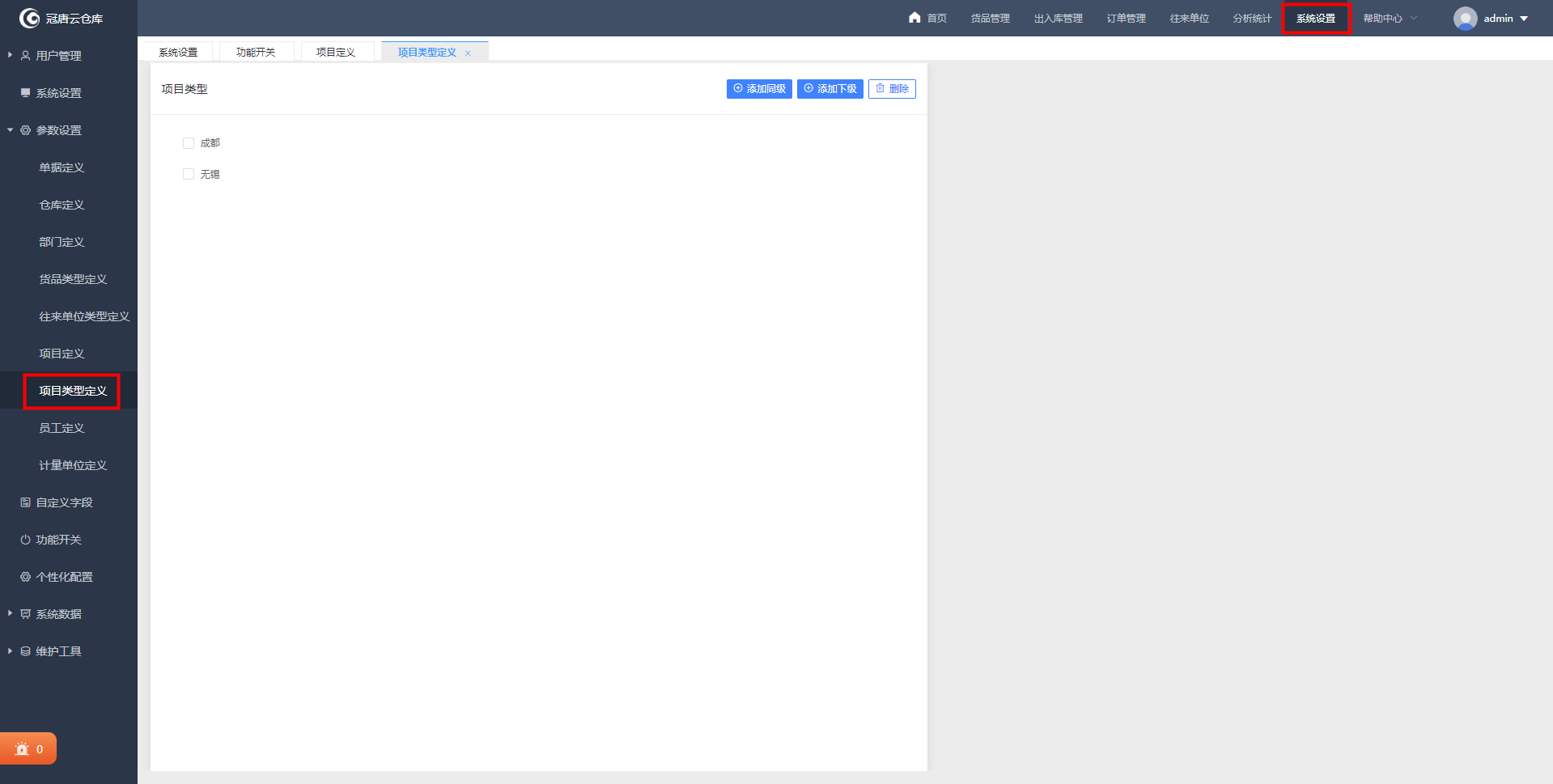Click the 冠唐云仓库 logo icon
Viewport: 1553px width, 784px height.
click(x=30, y=18)
